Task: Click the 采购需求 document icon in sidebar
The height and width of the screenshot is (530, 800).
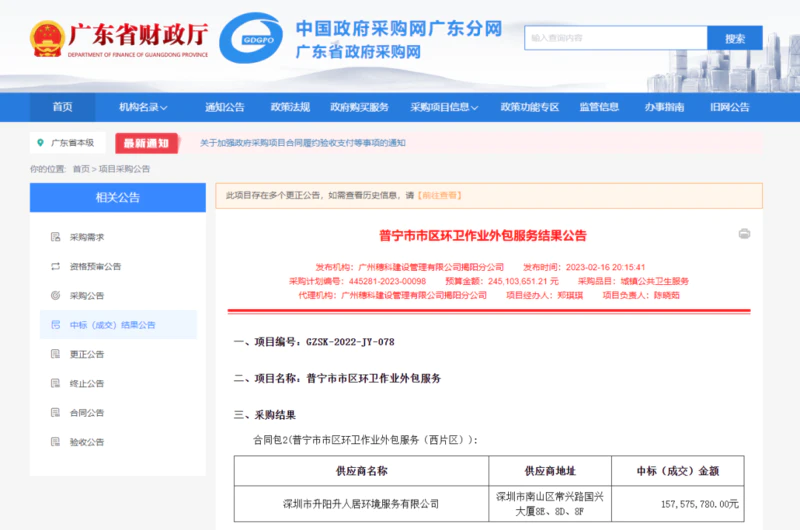Action: click(55, 237)
